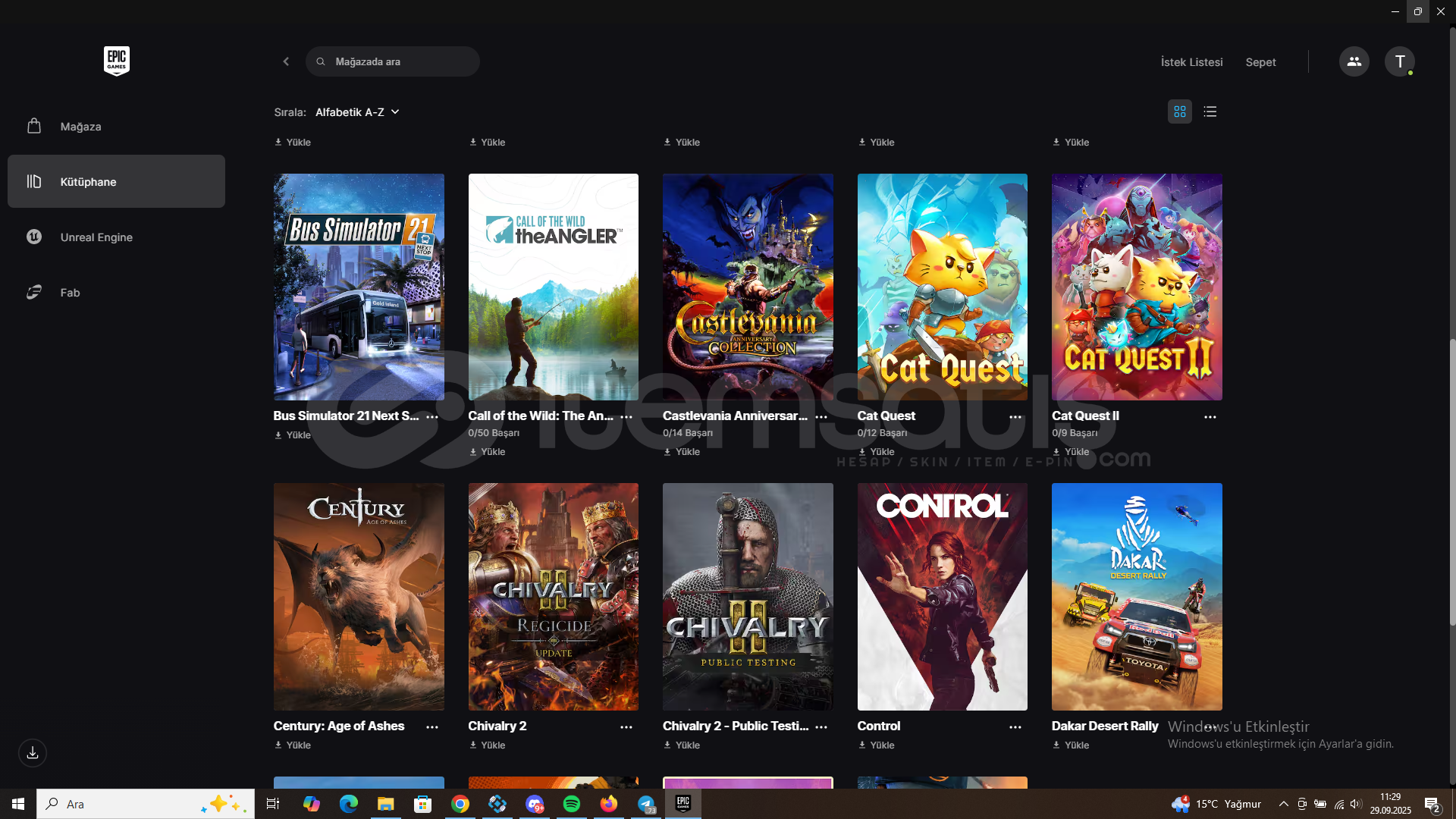Open options menu for Cat Quest II
Screen dimensions: 1456x819
(1210, 417)
